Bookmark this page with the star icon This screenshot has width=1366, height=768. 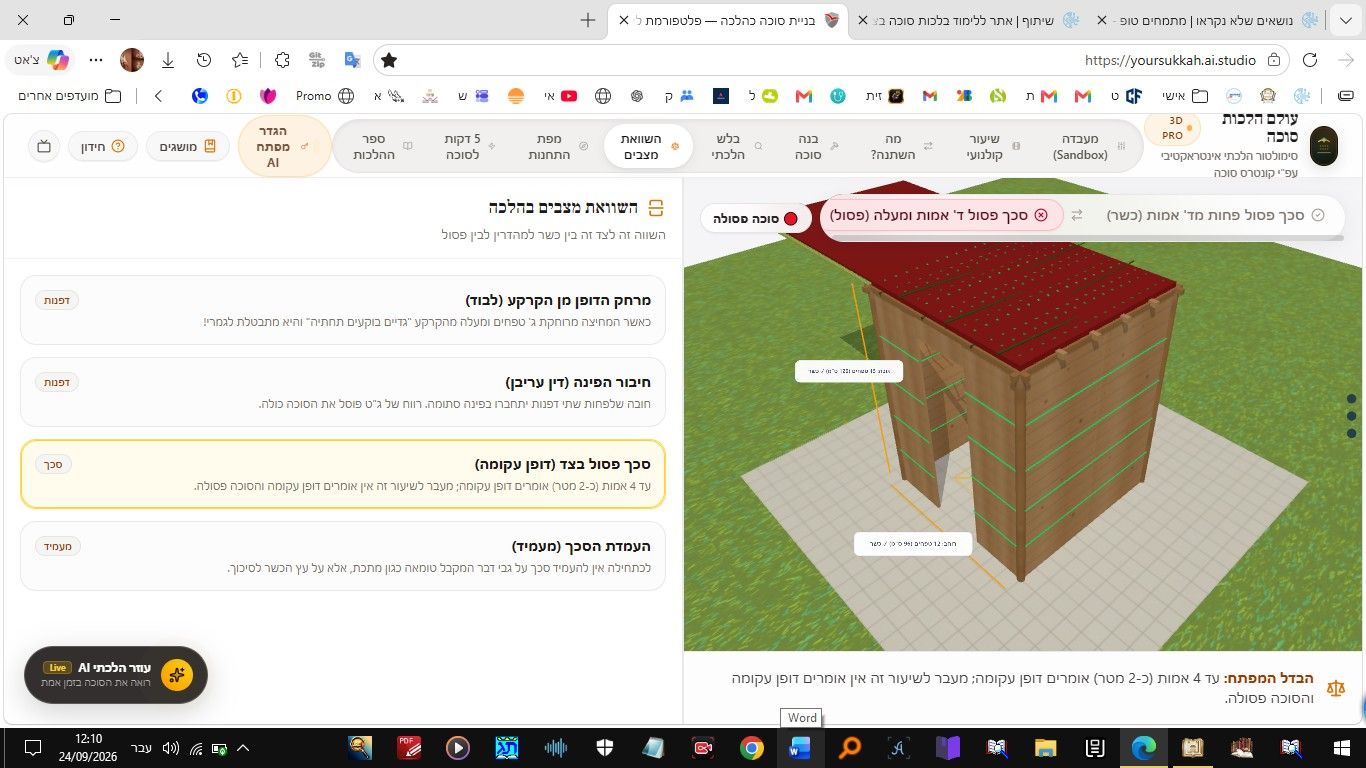tap(389, 60)
